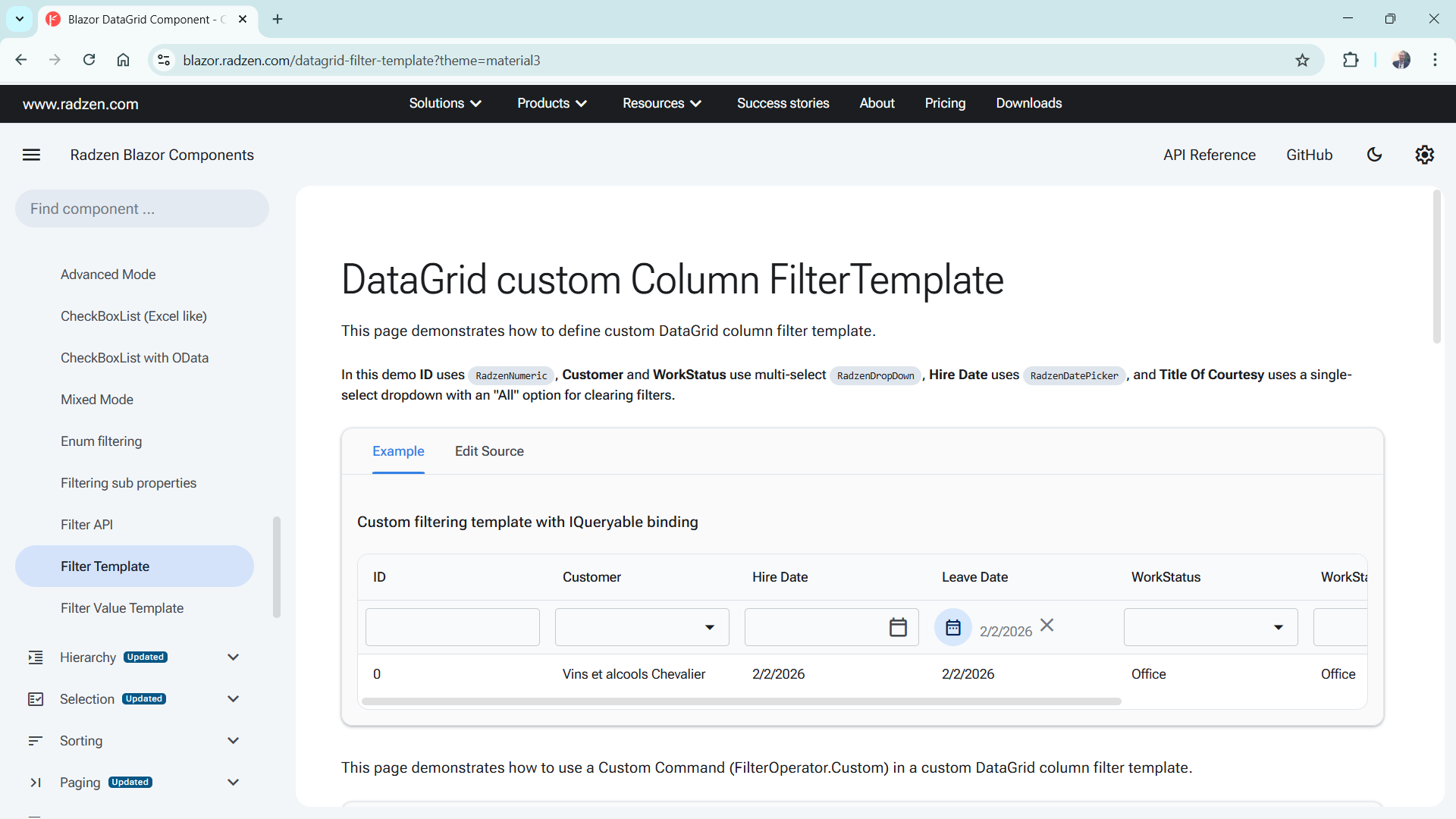Open browser extensions puzzle icon

point(1351,60)
